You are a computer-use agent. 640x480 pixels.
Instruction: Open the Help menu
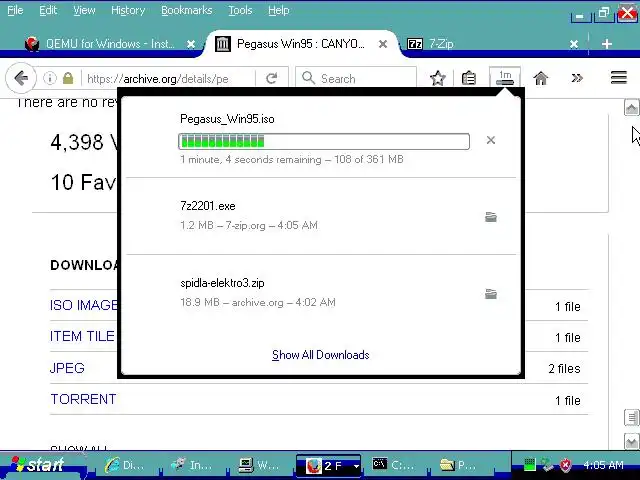point(279,10)
